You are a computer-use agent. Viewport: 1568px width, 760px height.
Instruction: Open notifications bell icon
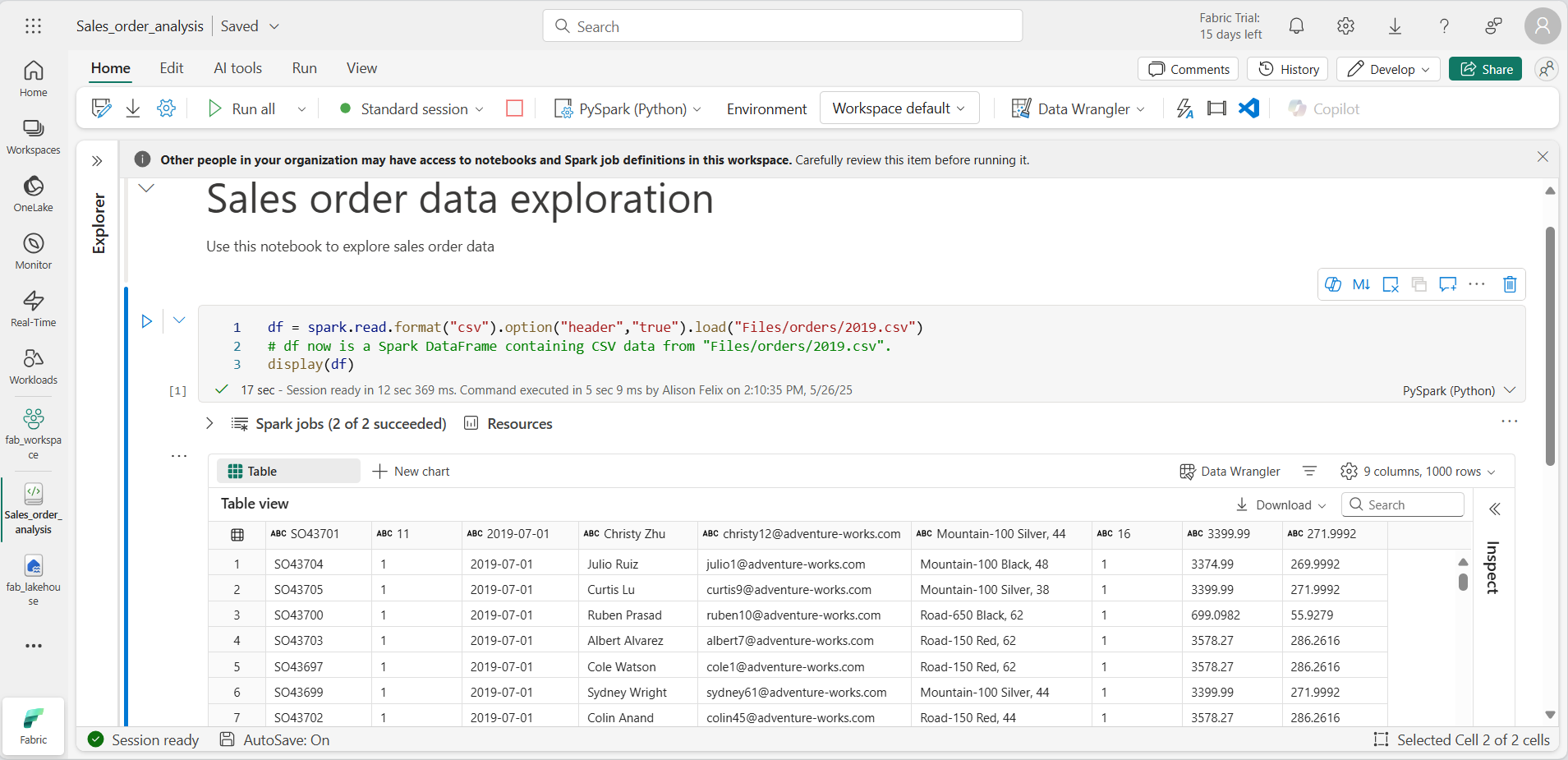pos(1296,26)
